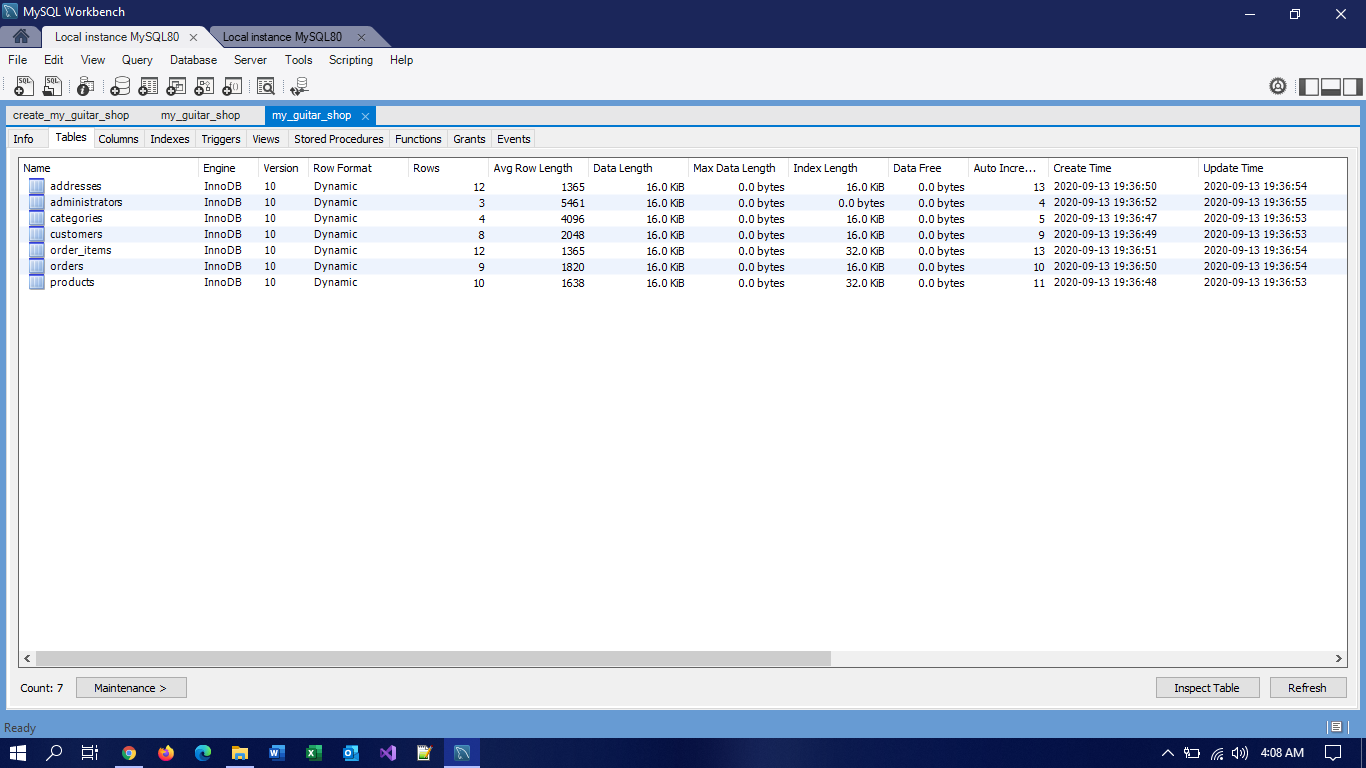
Task: Open the Maintenance > menu button
Action: pyautogui.click(x=131, y=688)
